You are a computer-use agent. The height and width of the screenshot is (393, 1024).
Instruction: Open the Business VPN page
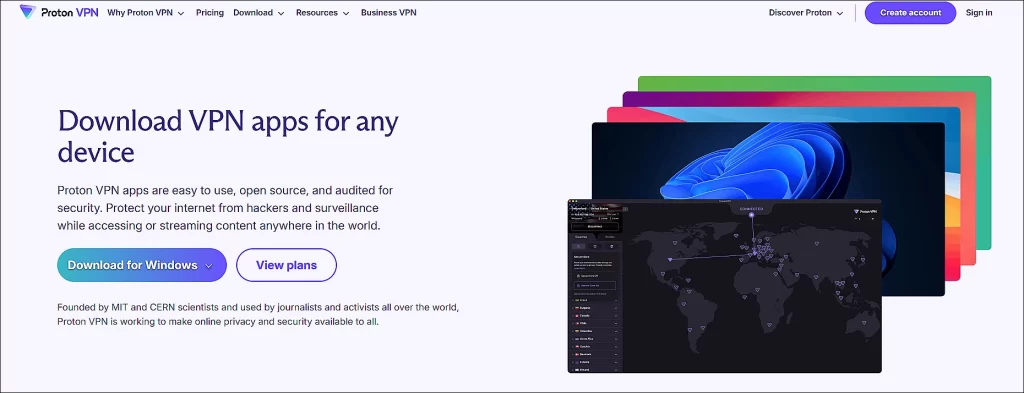tap(389, 12)
